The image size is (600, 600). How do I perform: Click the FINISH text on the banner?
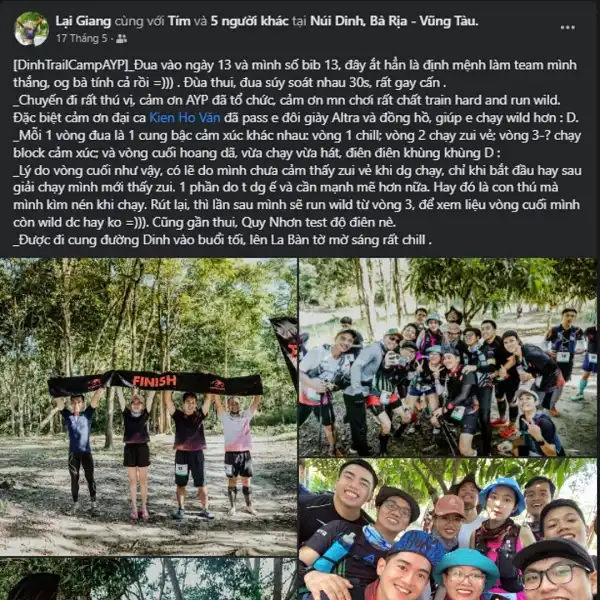pos(154,381)
